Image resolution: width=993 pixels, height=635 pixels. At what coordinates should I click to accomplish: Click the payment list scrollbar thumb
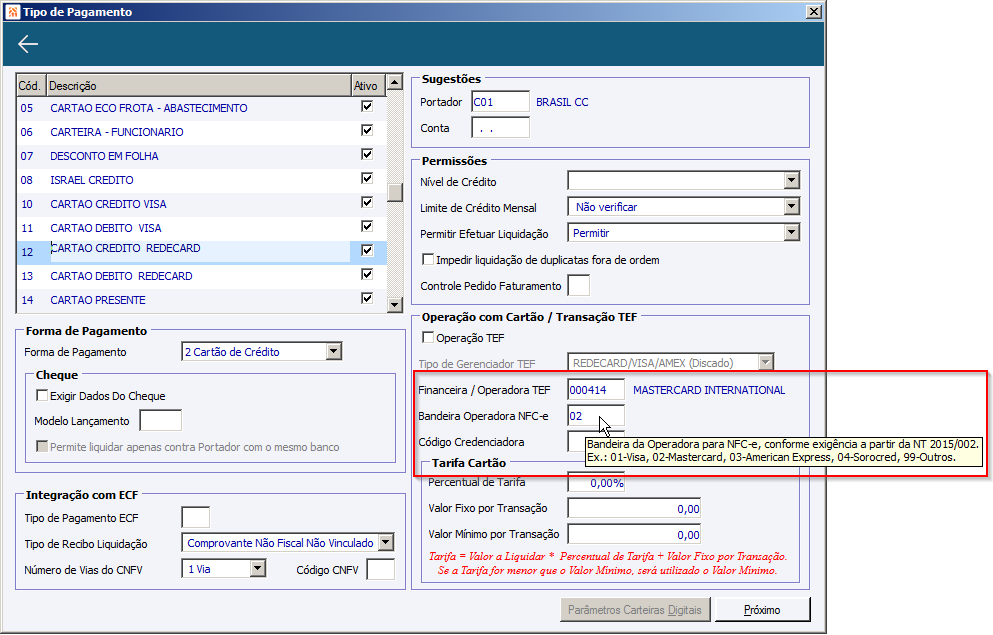395,192
